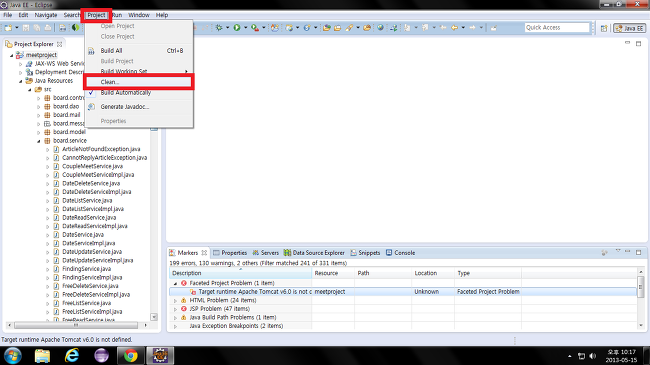Viewport: 650px width, 365px height.
Task: Open Windows Explorer from taskbar
Action: pyautogui.click(x=42, y=355)
